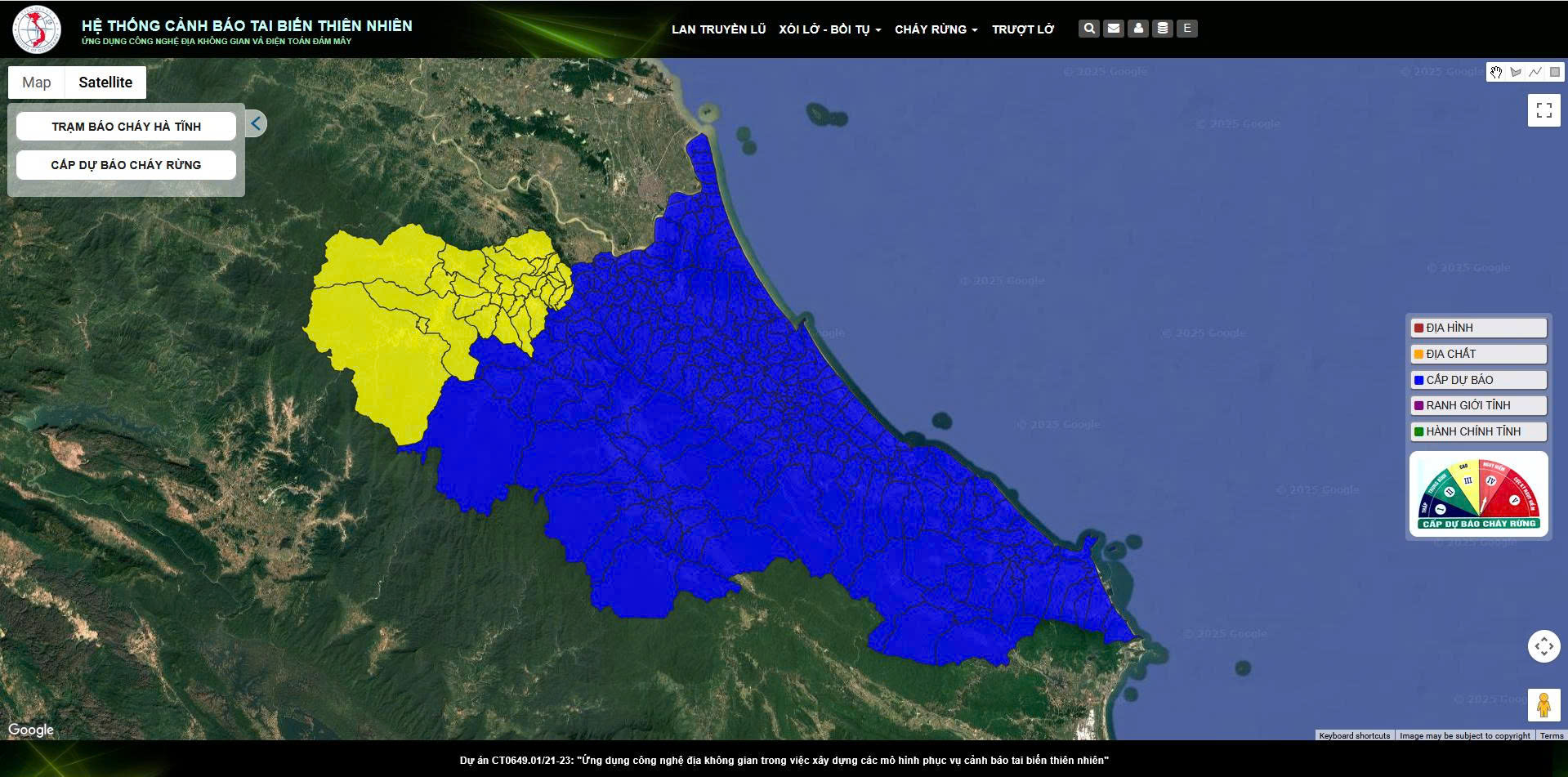The height and width of the screenshot is (777, 1568).
Task: Toggle the ĐỊA HÌNH layer
Action: (x=1477, y=328)
